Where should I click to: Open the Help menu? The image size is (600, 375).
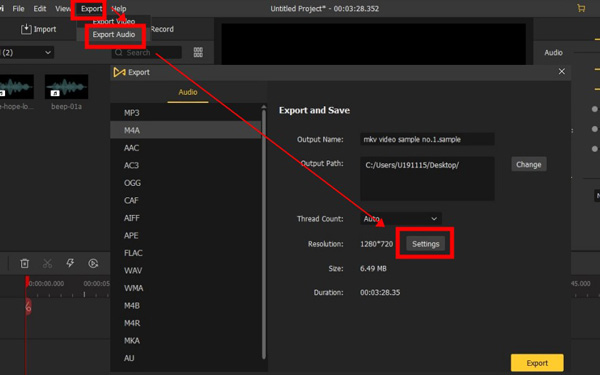(119, 8)
